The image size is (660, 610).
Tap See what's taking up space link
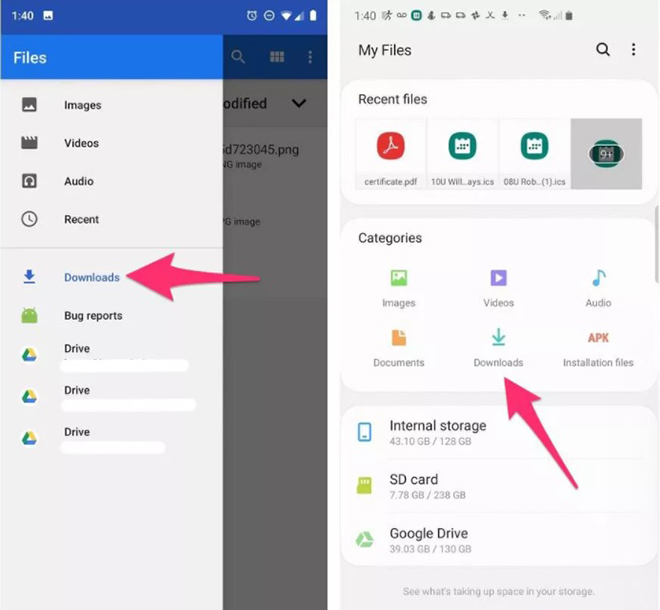499,591
